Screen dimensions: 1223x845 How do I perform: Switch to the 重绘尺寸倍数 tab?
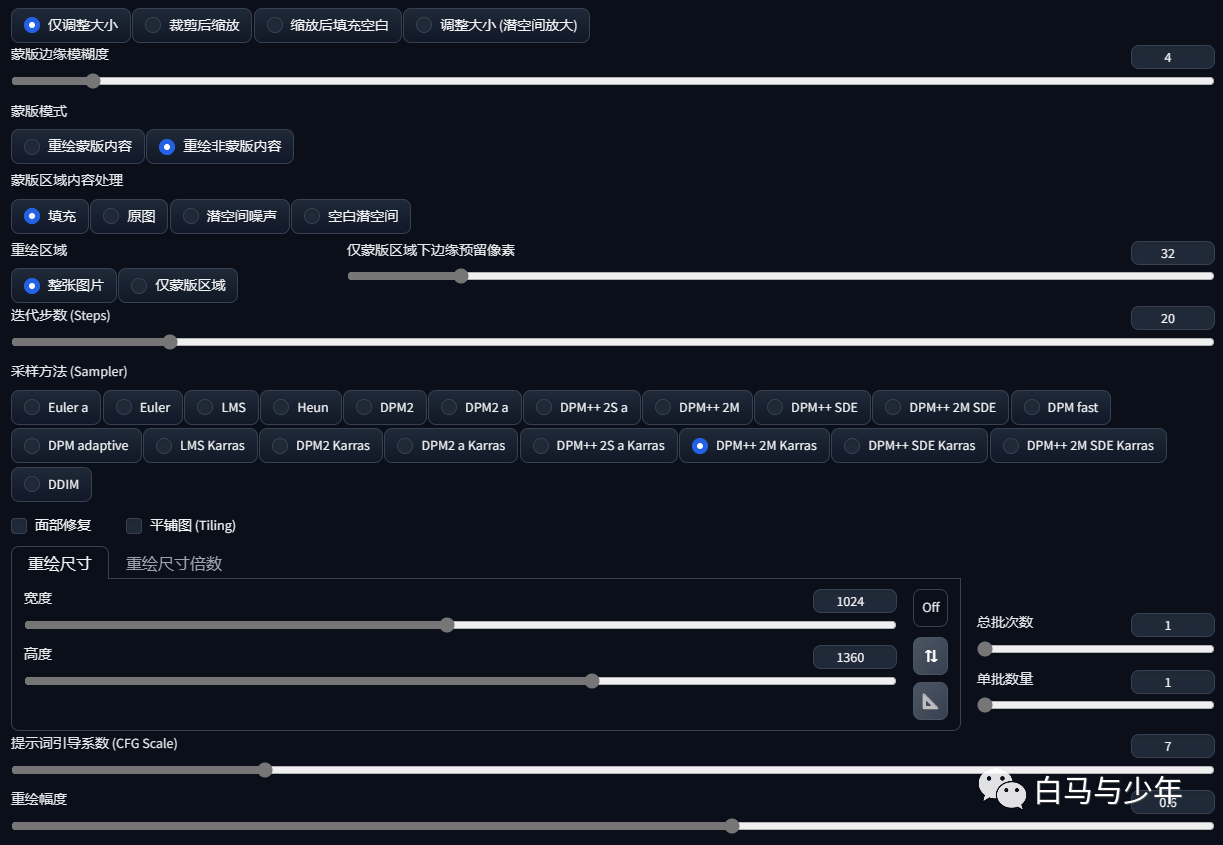(174, 563)
